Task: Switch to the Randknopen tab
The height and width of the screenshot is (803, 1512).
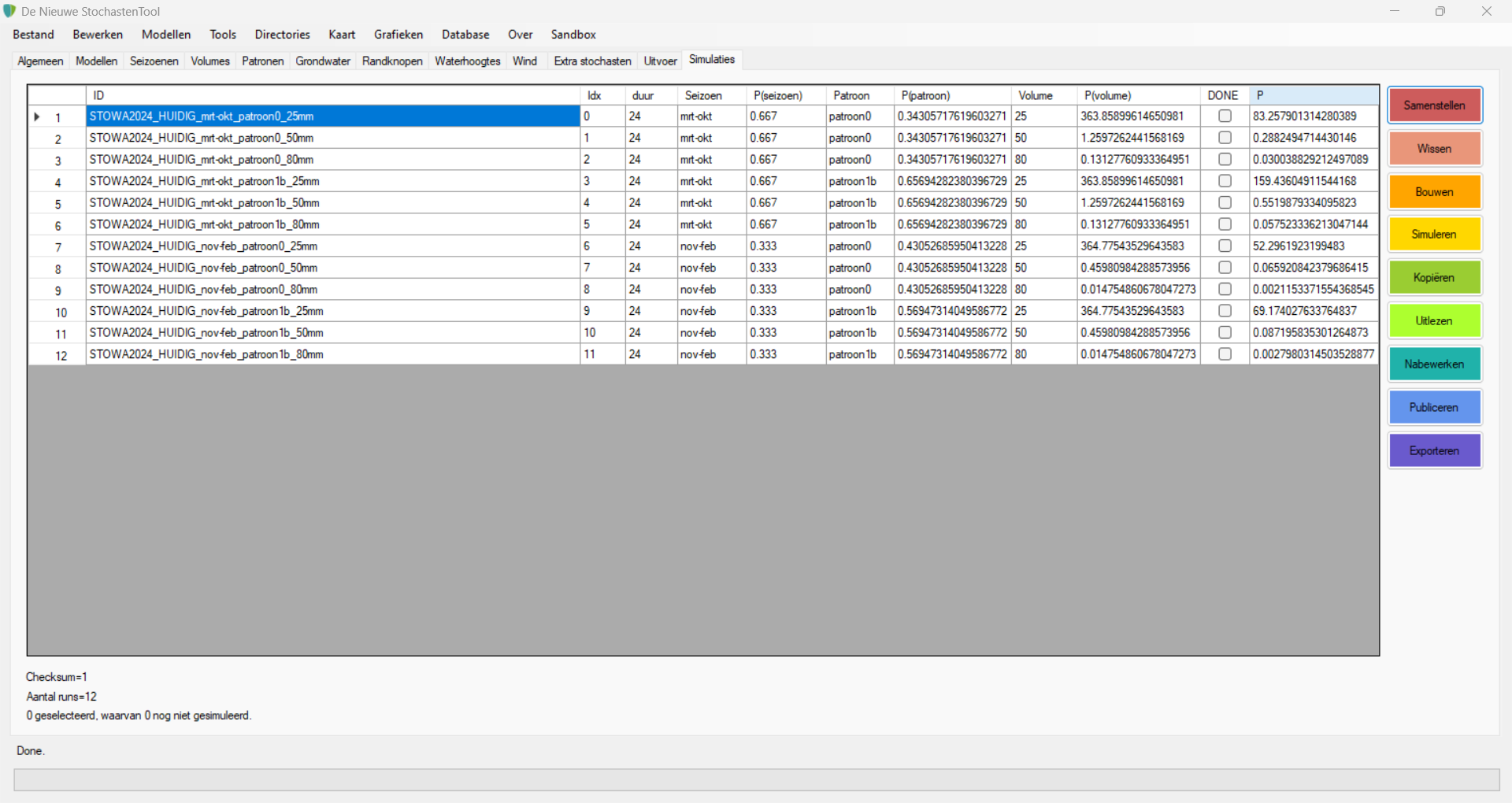Action: pos(392,61)
